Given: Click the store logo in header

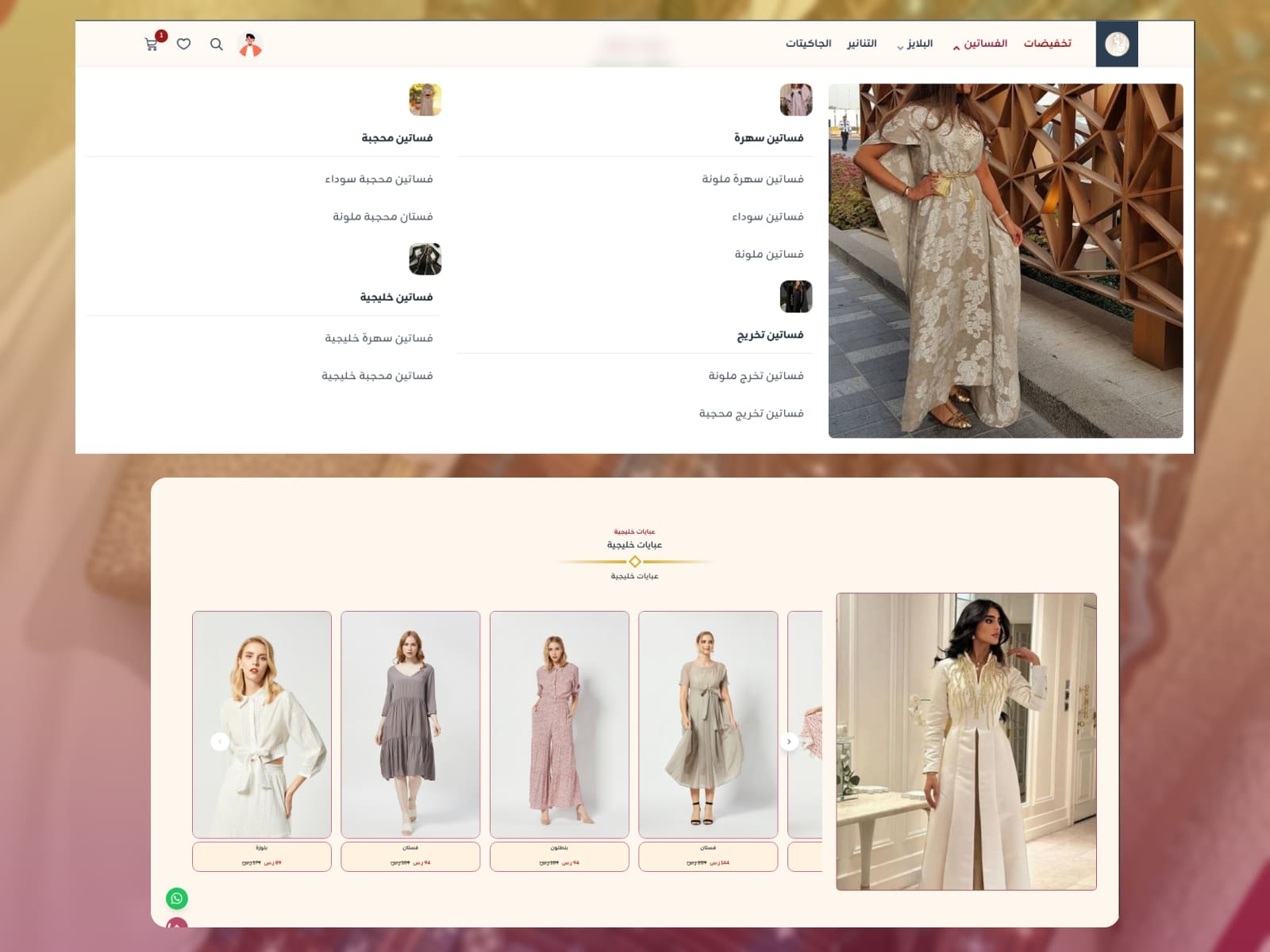Looking at the screenshot, I should click(1117, 44).
